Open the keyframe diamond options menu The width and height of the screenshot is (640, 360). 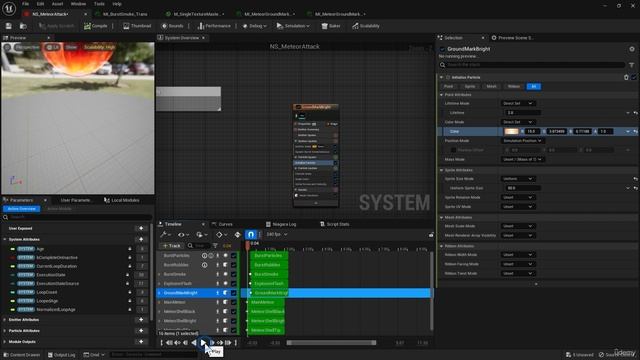[221, 234]
